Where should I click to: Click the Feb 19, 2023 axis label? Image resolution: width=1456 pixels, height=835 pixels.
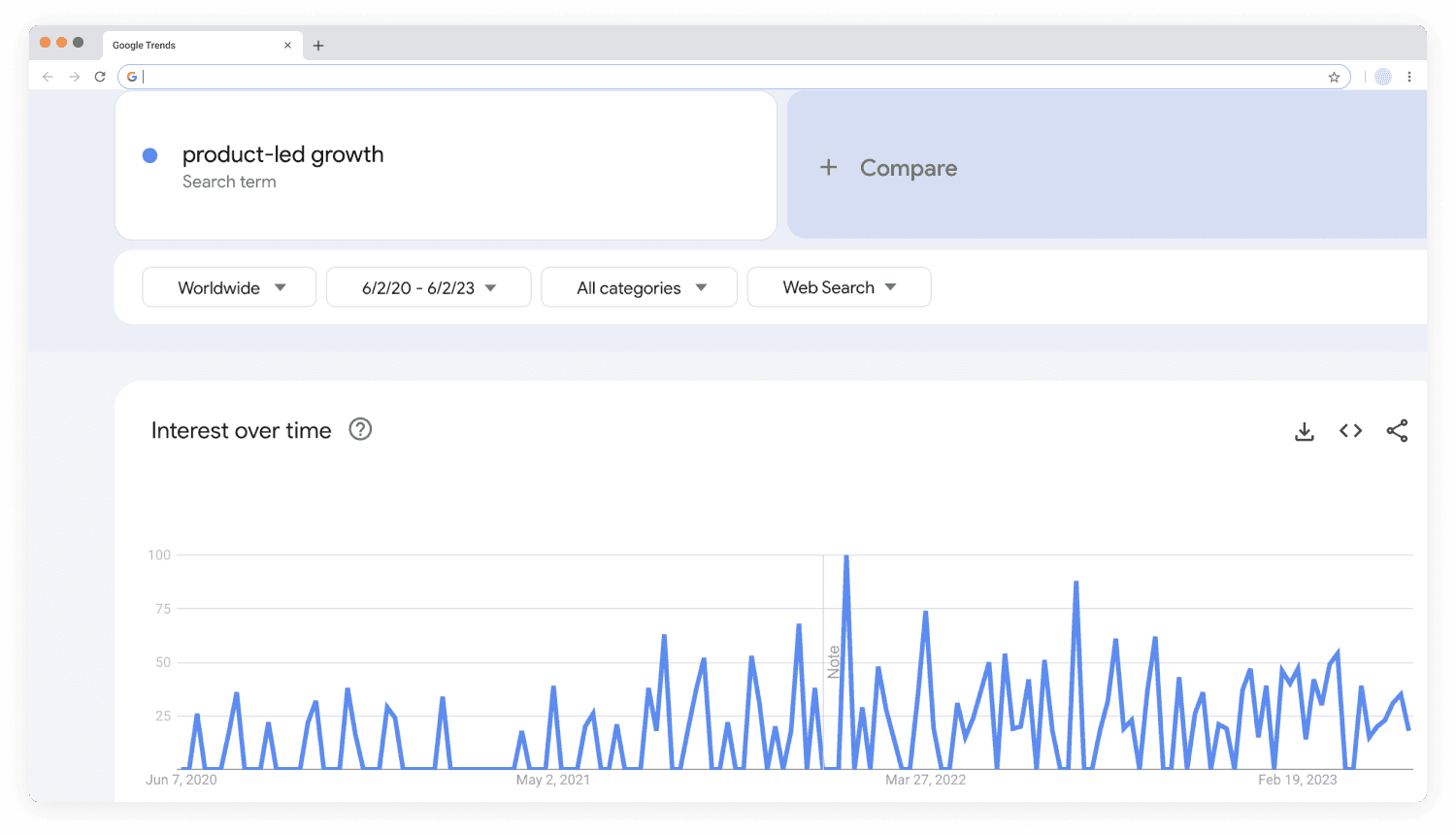click(1297, 780)
